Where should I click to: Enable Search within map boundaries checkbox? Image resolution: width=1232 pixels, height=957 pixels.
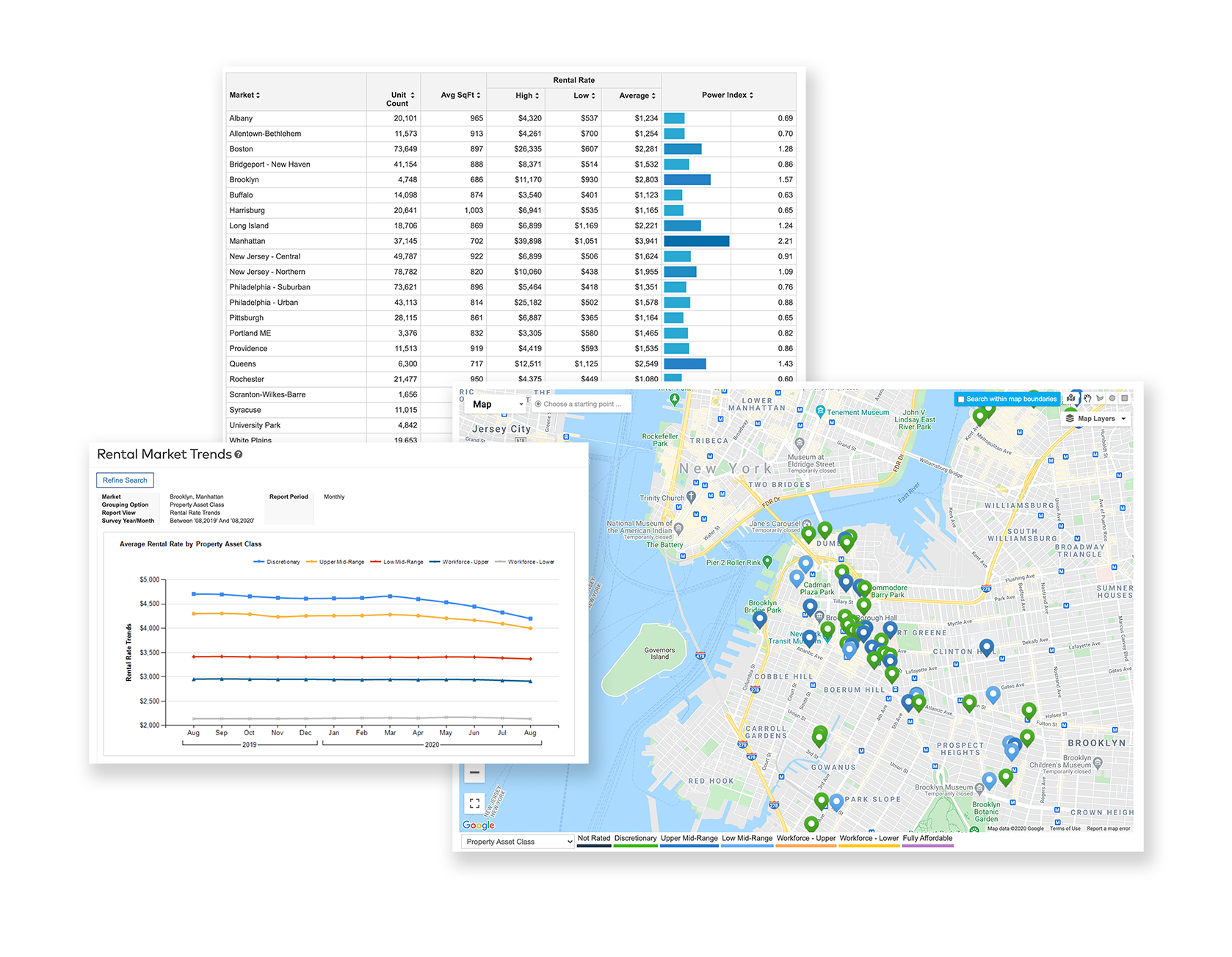pyautogui.click(x=961, y=399)
